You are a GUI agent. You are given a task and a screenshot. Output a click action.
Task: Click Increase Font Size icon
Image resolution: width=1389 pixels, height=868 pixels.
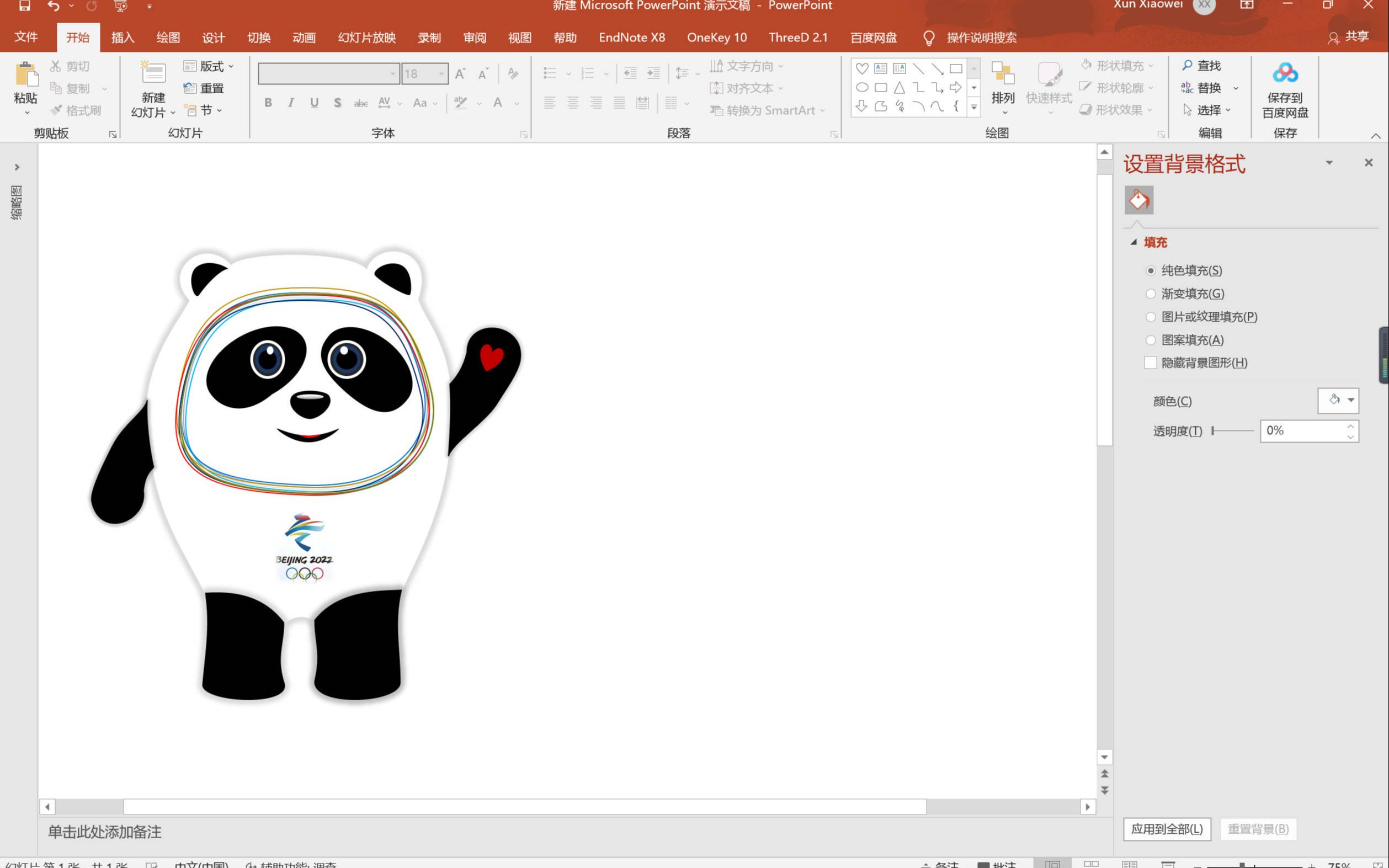click(x=460, y=73)
